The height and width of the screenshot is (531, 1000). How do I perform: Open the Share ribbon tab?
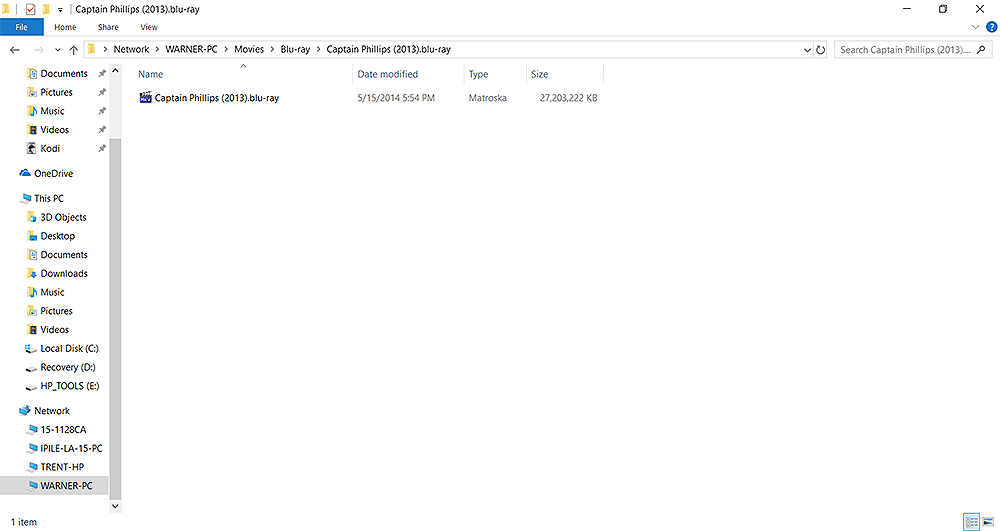coord(108,27)
